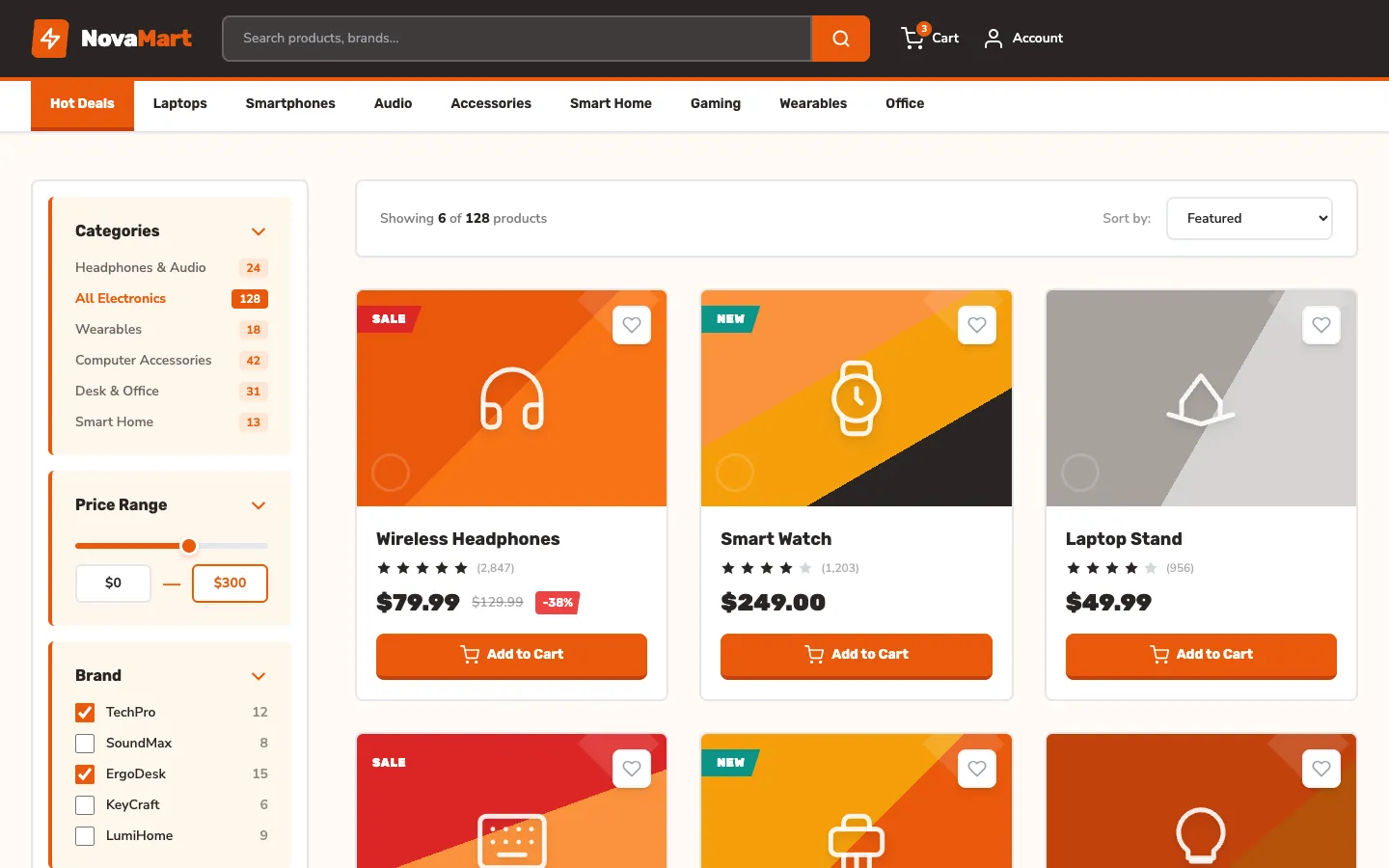Open the shopping Cart with 3 items

point(928,39)
